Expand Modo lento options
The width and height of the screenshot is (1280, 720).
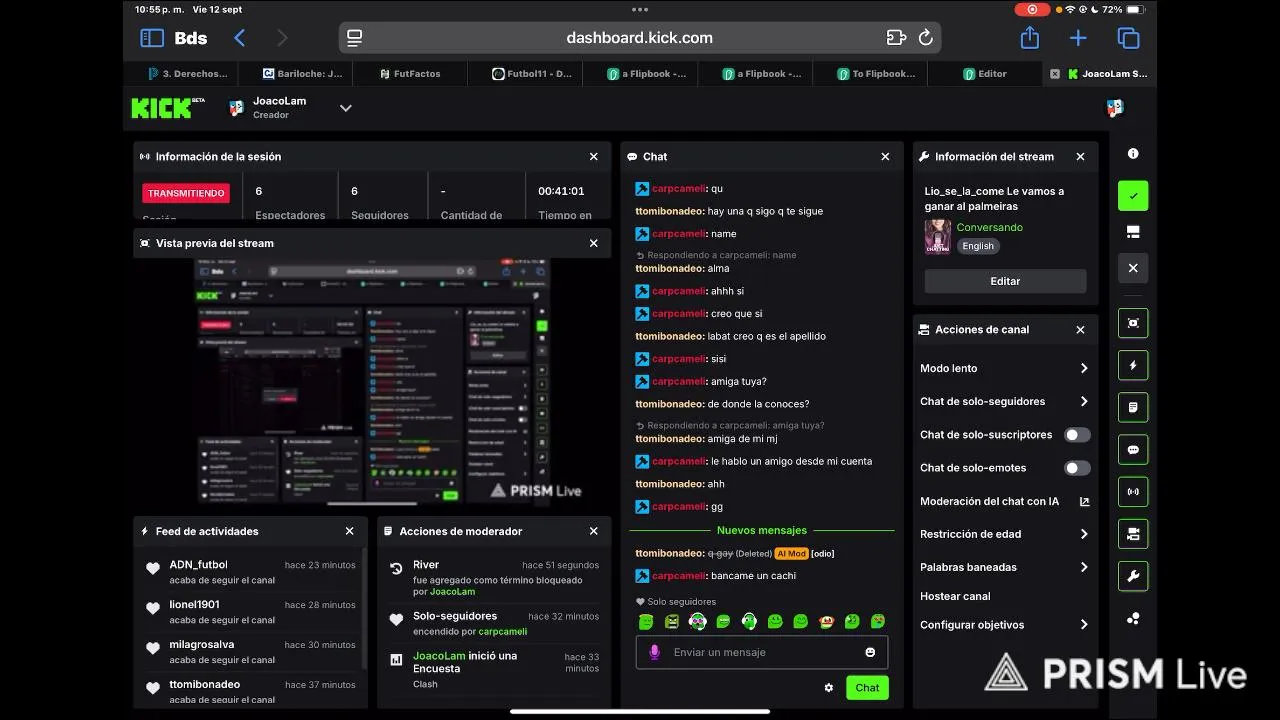point(1084,368)
